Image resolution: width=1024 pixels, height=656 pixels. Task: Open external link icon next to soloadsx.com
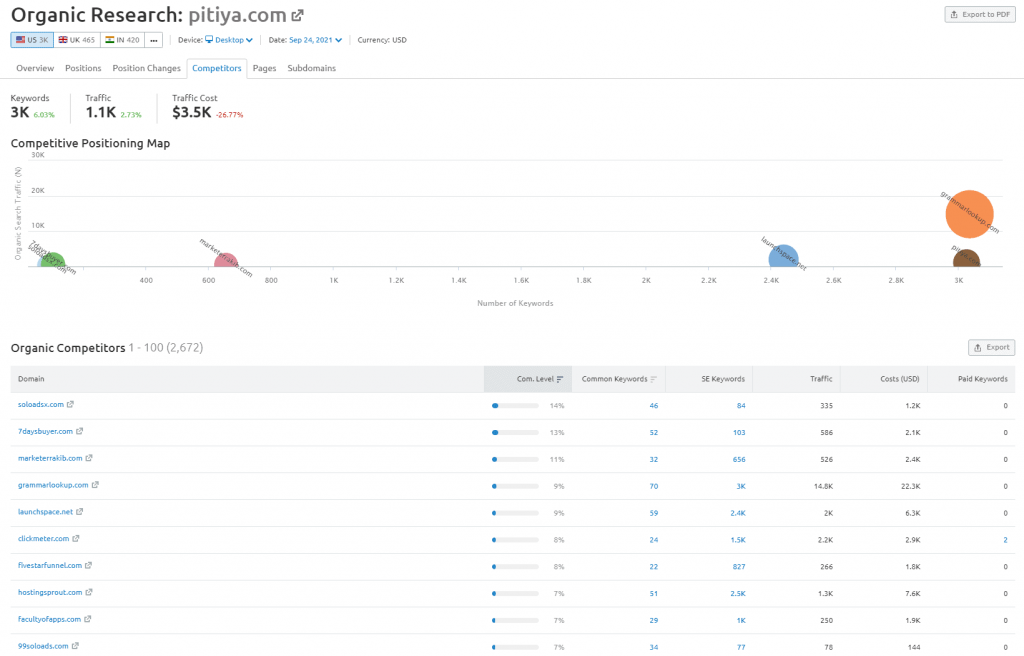(x=71, y=404)
